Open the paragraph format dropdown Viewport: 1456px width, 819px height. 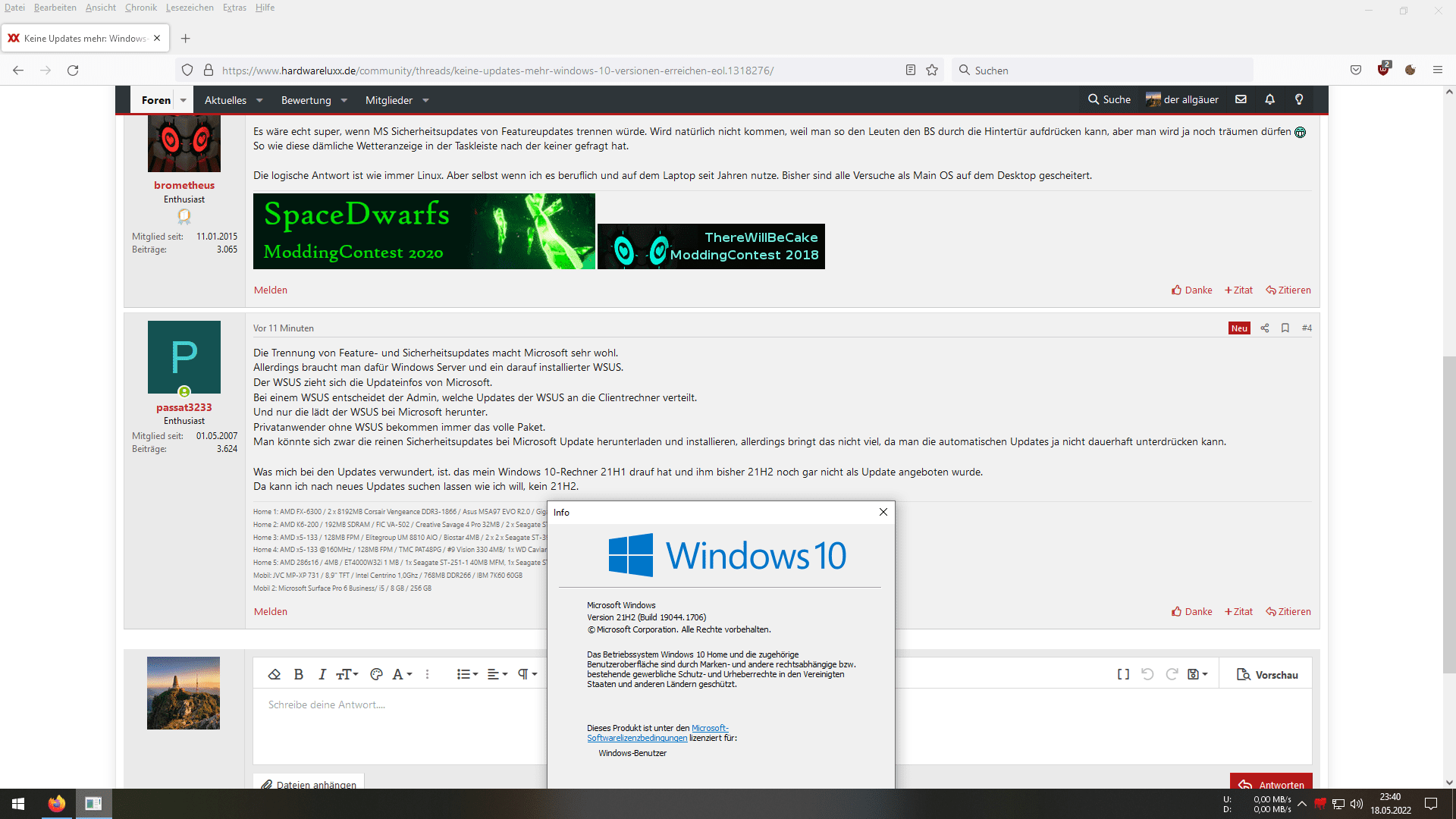(x=528, y=674)
